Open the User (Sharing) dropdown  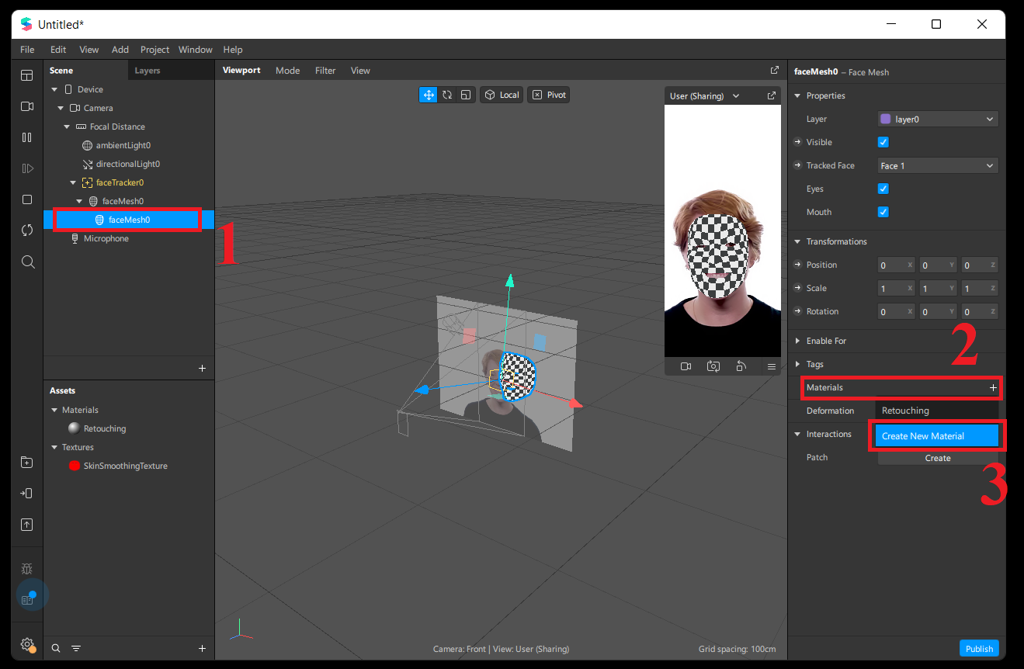click(705, 96)
